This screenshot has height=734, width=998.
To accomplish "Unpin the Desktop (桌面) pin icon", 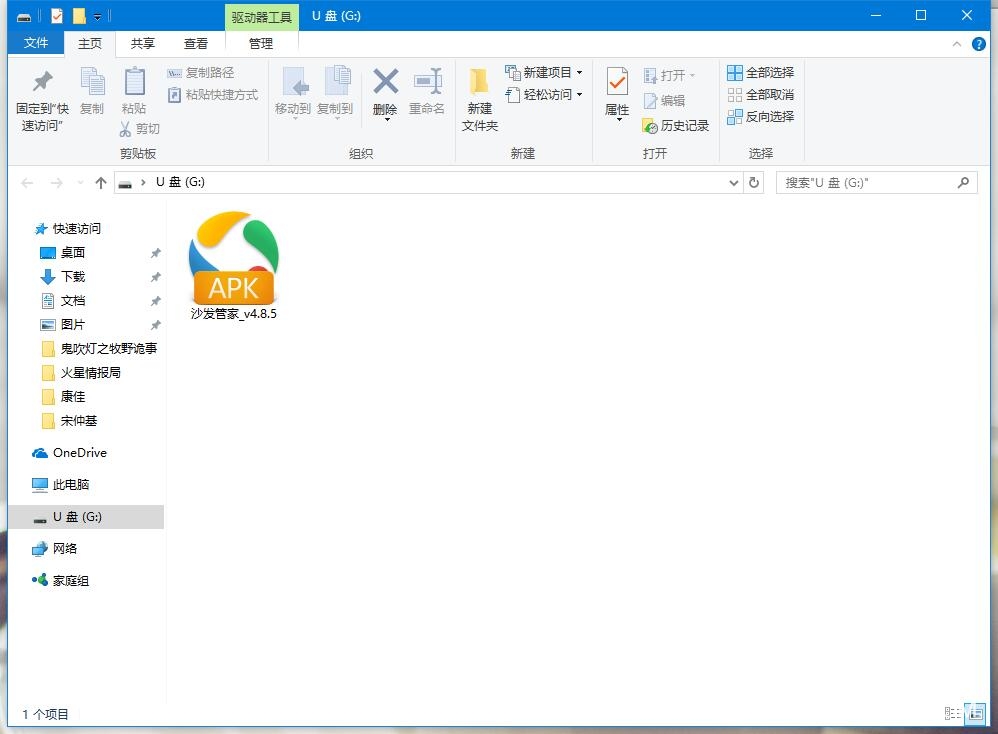I will (x=155, y=253).
